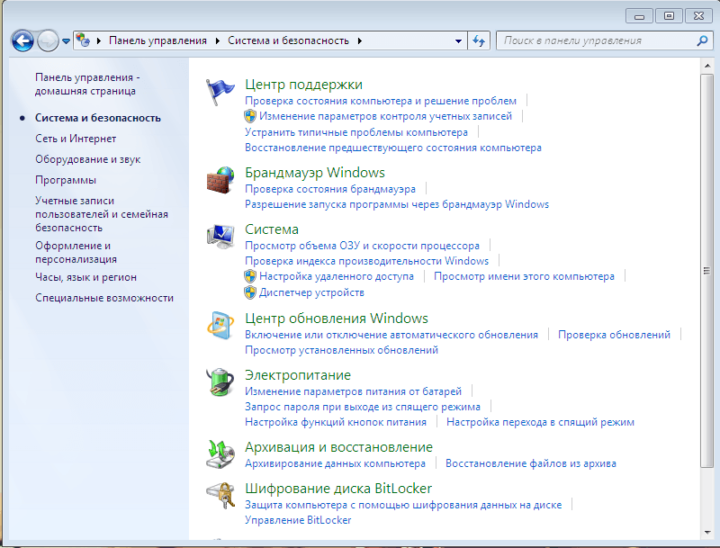
Task: Click the Электропитание battery icon
Action: (x=220, y=382)
